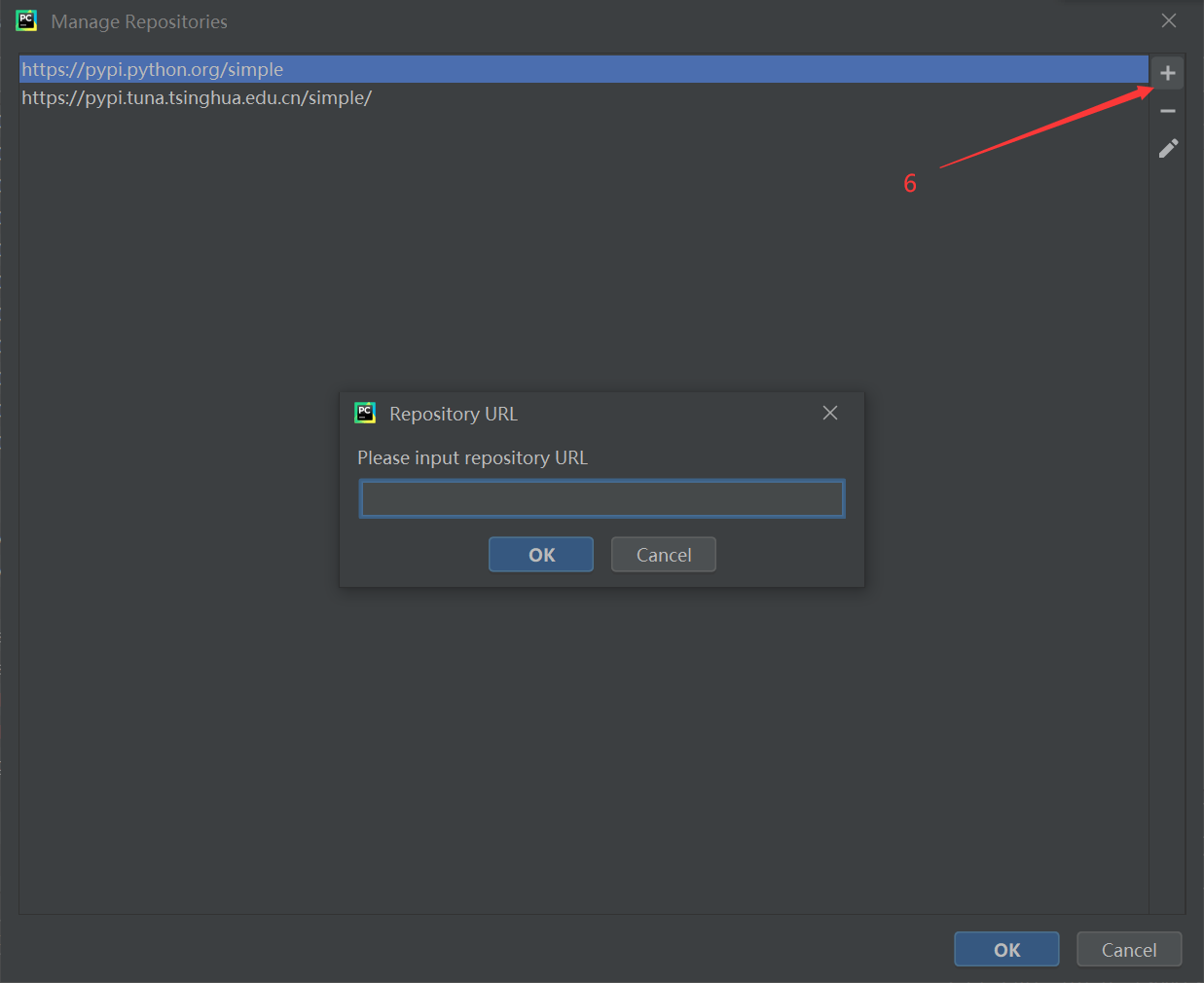Viewport: 1204px width, 983px height.
Task: Click the minus icon to remove repository
Action: tap(1167, 111)
